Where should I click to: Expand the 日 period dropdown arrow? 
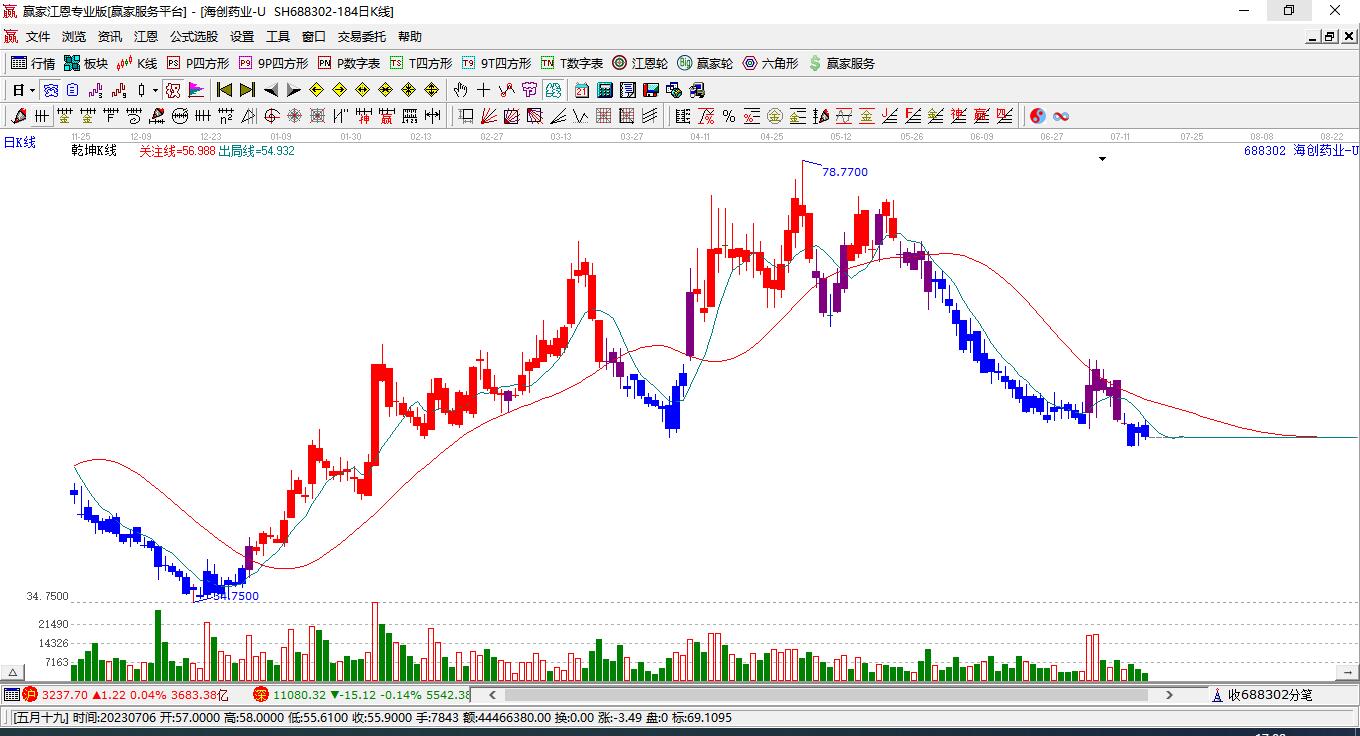point(32,90)
